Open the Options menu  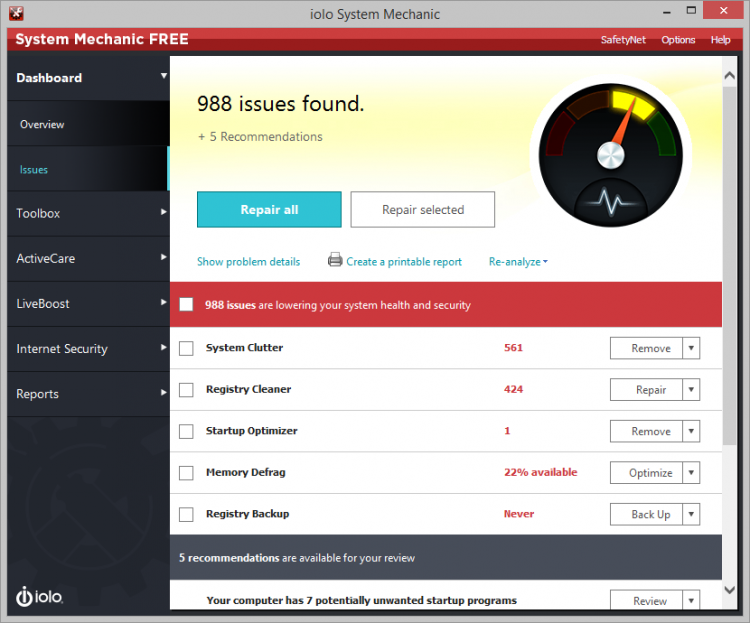(678, 40)
